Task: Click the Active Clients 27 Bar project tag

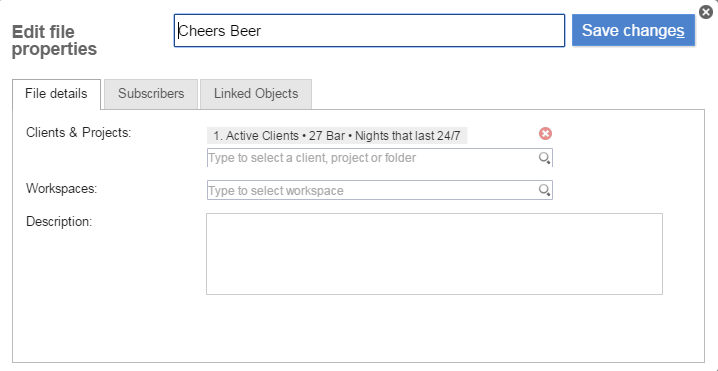Action: 337,136
